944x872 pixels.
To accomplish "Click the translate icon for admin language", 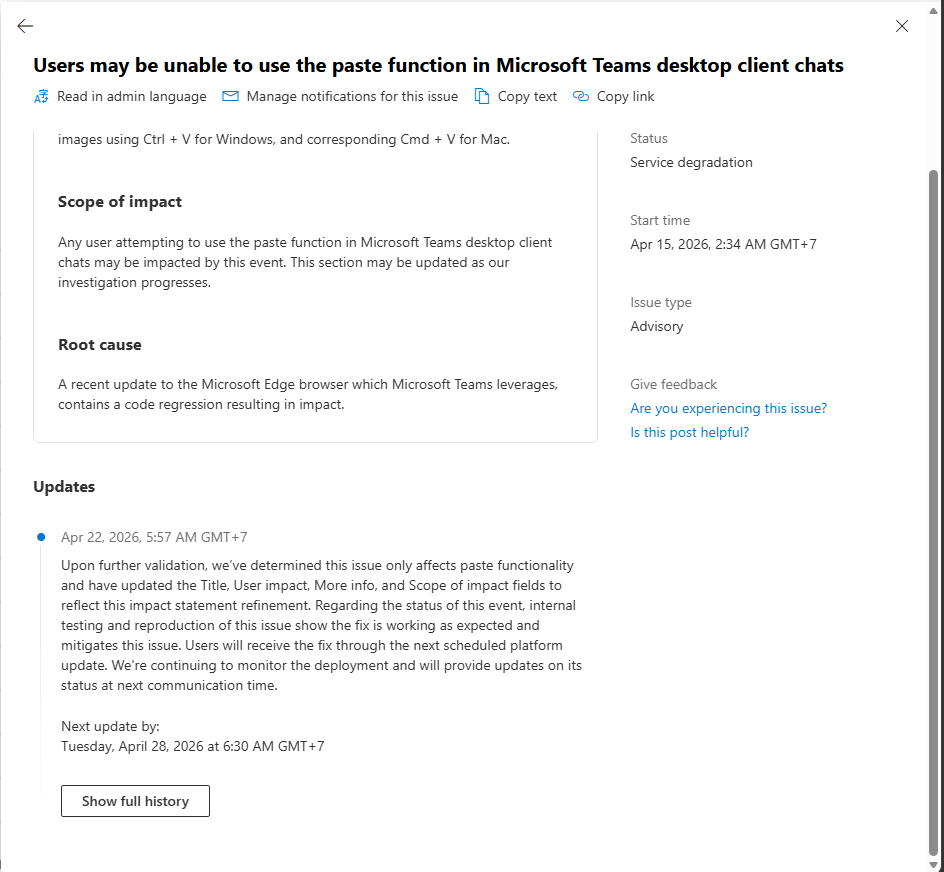I will pyautogui.click(x=41, y=96).
